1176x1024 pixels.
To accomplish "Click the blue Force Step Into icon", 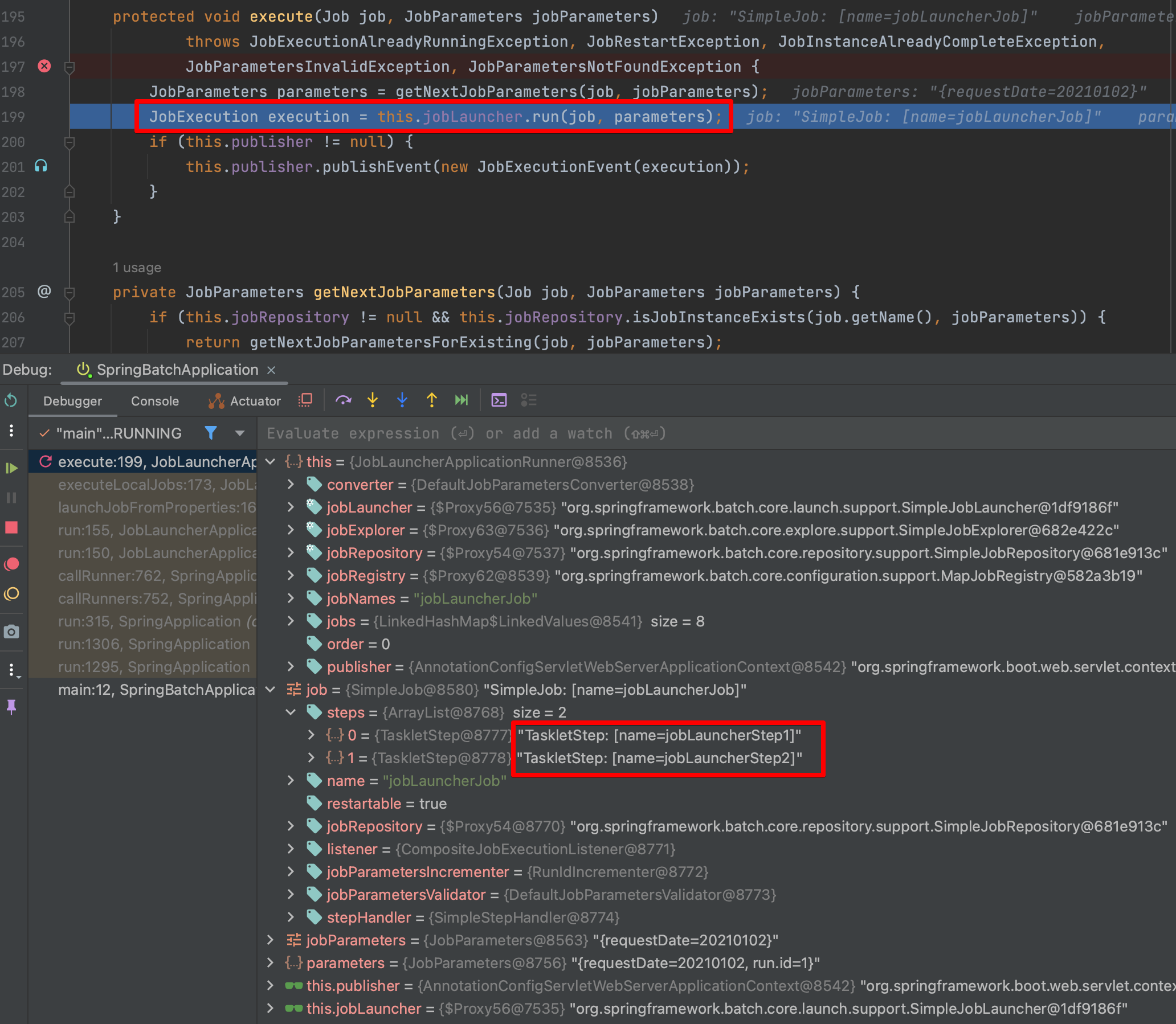I will [402, 400].
